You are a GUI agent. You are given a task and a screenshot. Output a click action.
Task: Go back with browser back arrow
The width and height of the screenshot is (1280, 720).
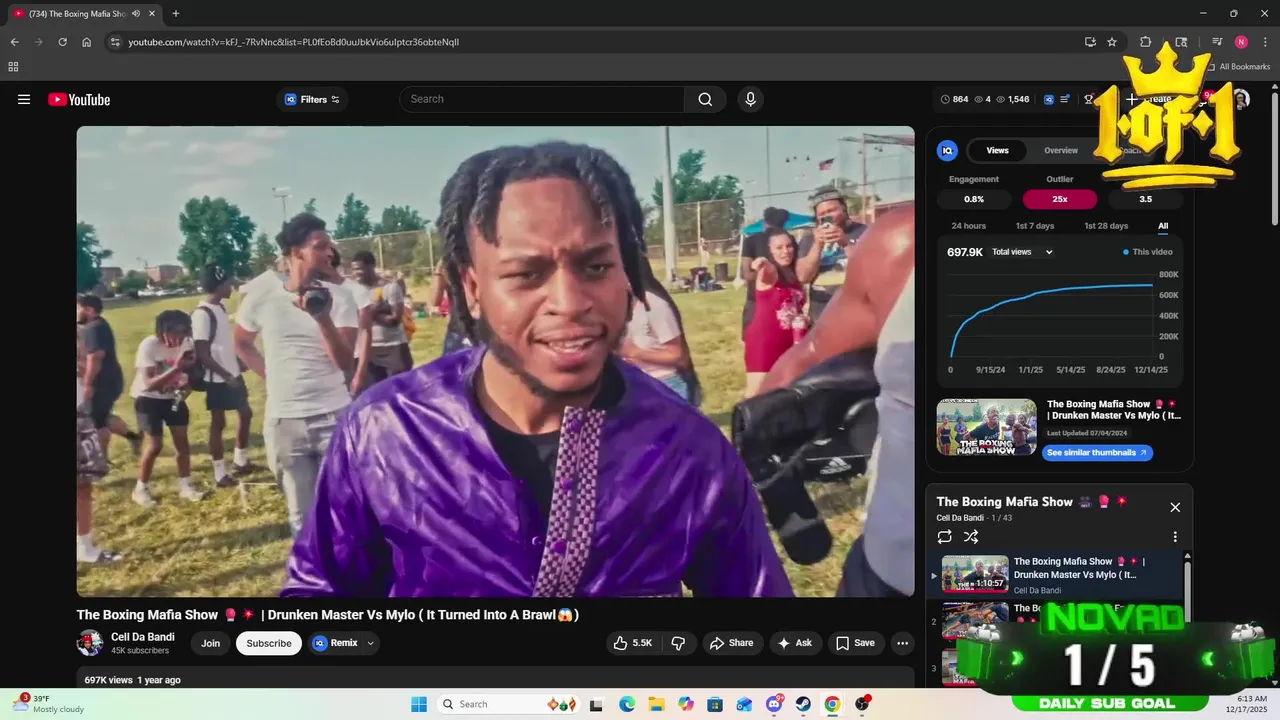[14, 42]
